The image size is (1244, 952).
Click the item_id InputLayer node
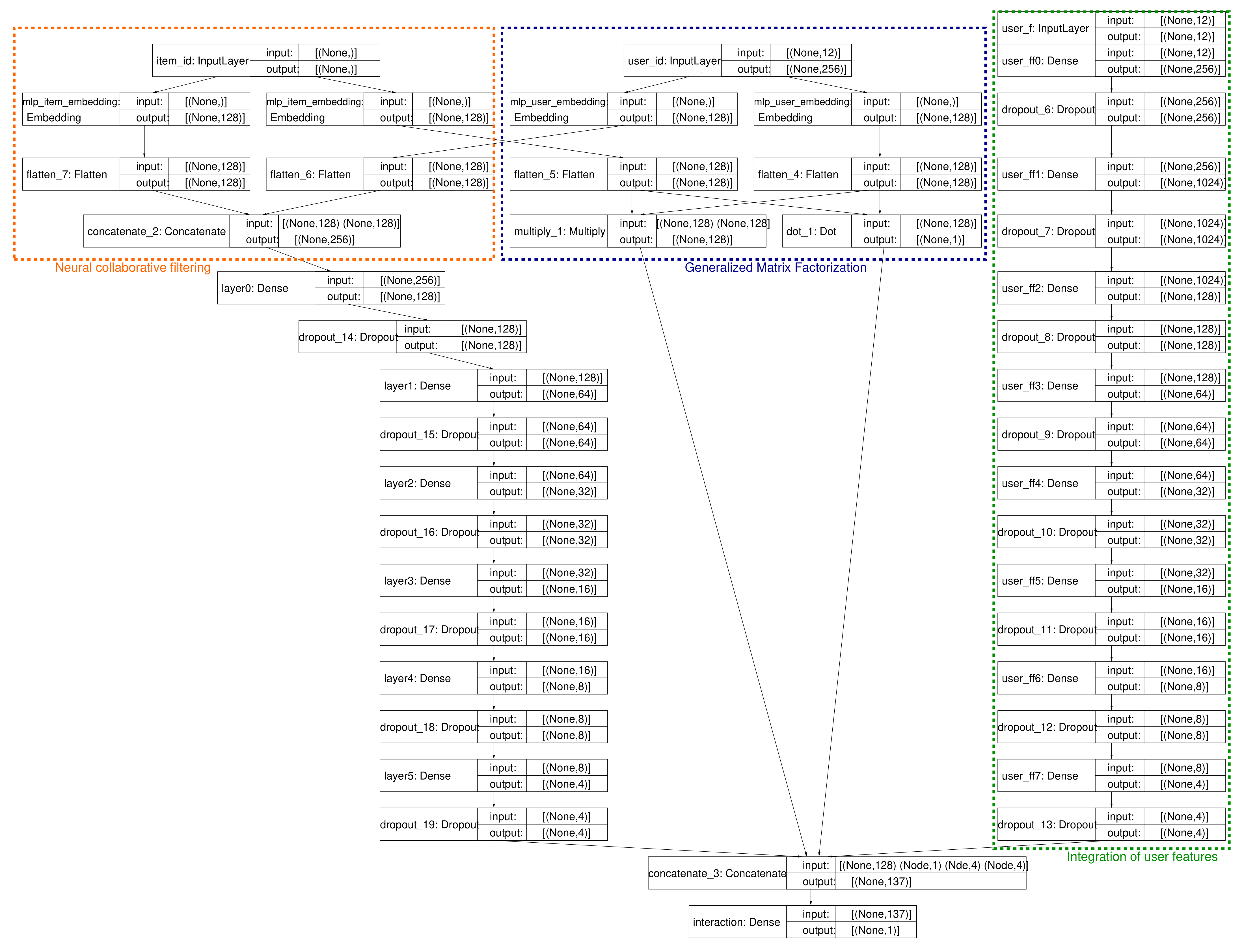tap(202, 61)
